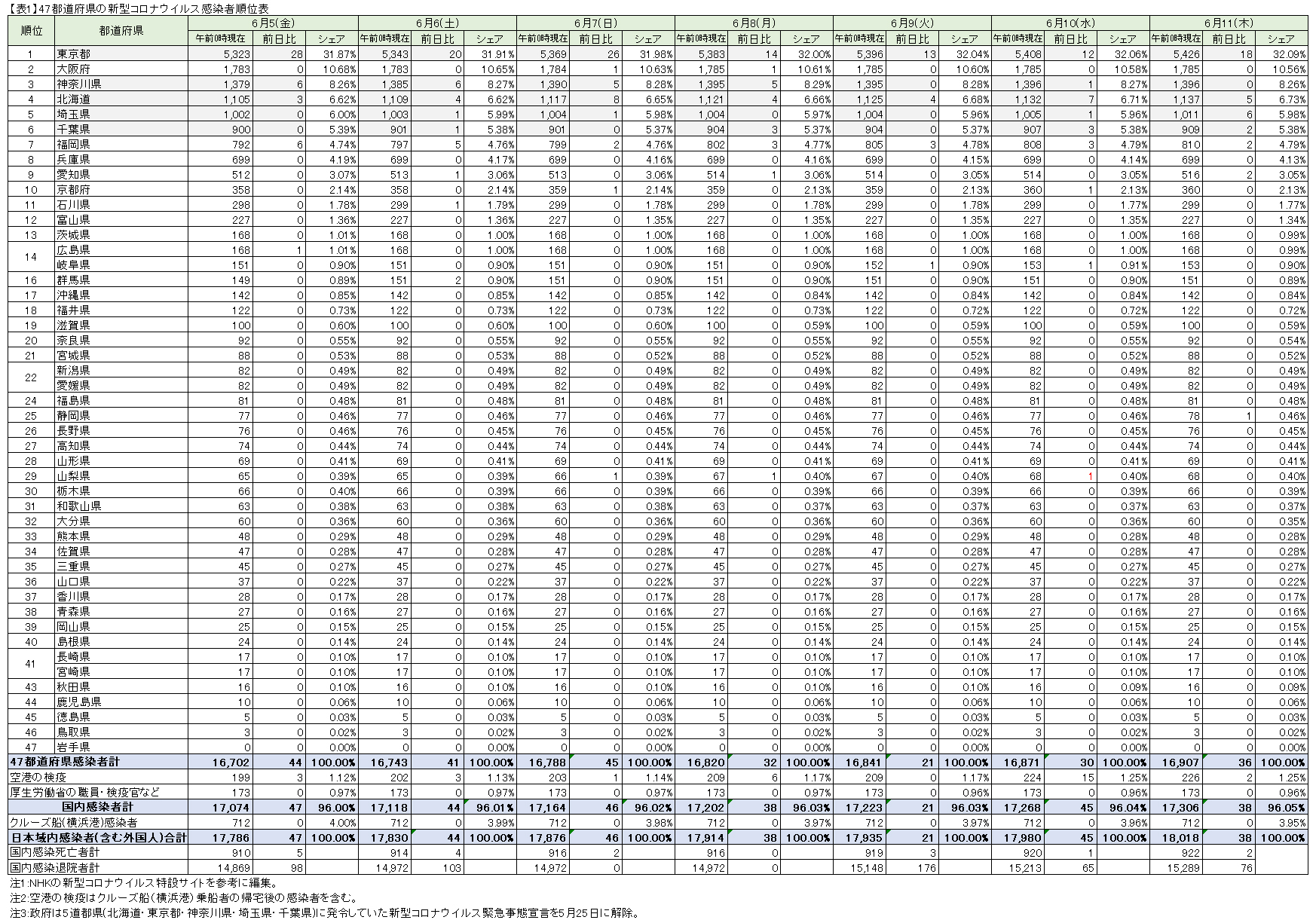
Task: Select the 岐阜県 prefecture cell
Action: click(121, 264)
